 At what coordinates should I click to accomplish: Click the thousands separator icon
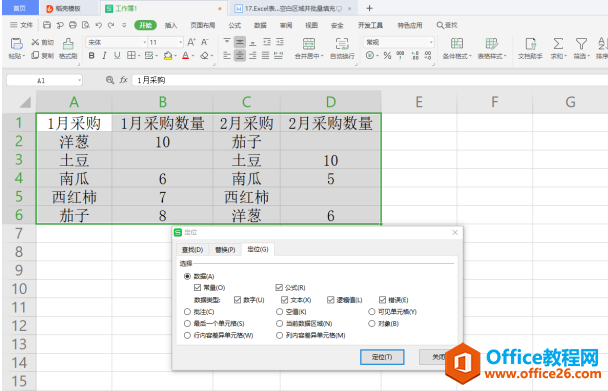coord(400,55)
